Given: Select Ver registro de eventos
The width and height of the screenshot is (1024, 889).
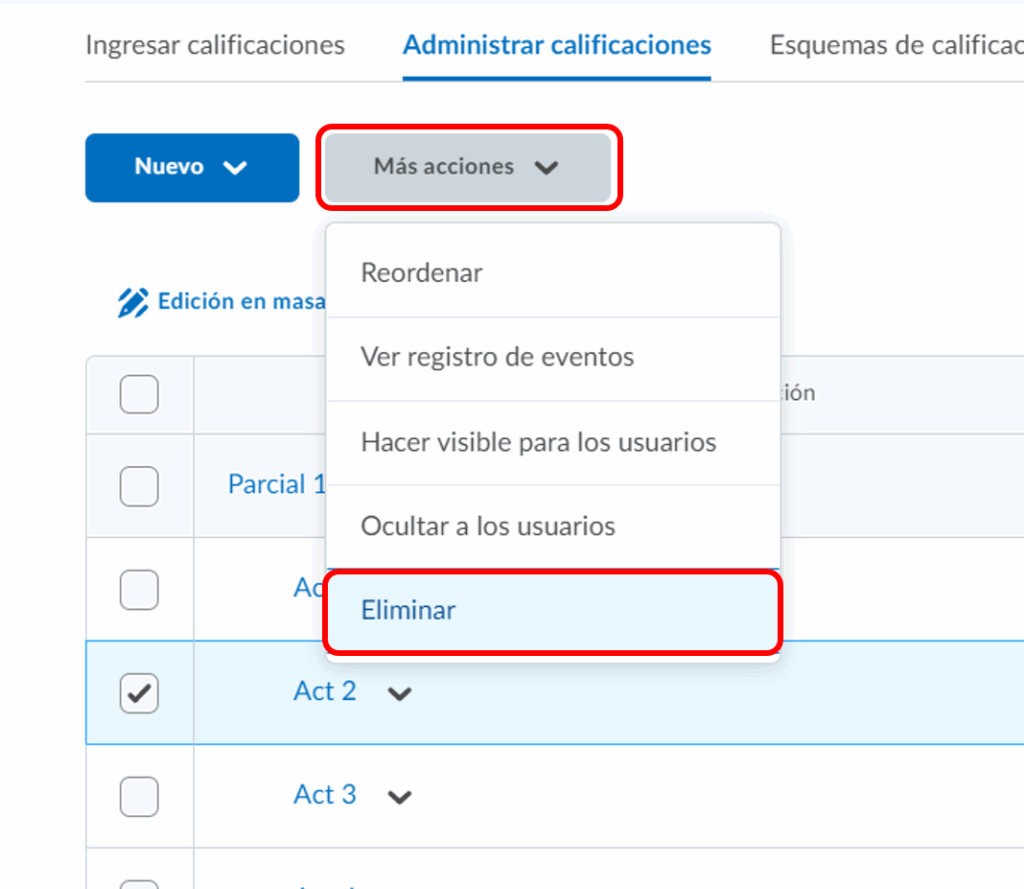Looking at the screenshot, I should (497, 357).
